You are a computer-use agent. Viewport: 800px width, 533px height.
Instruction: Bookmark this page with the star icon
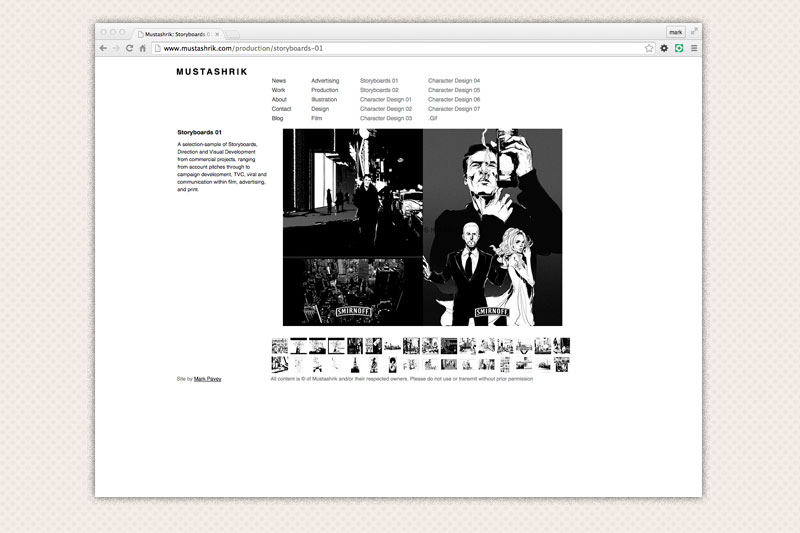pyautogui.click(x=649, y=48)
